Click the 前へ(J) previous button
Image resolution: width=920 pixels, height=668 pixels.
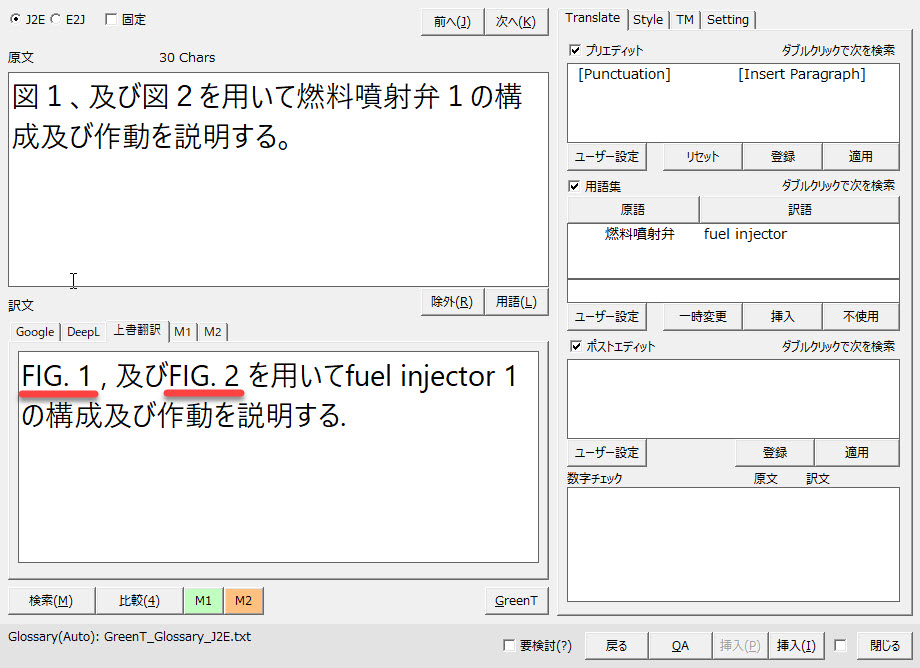(x=452, y=22)
